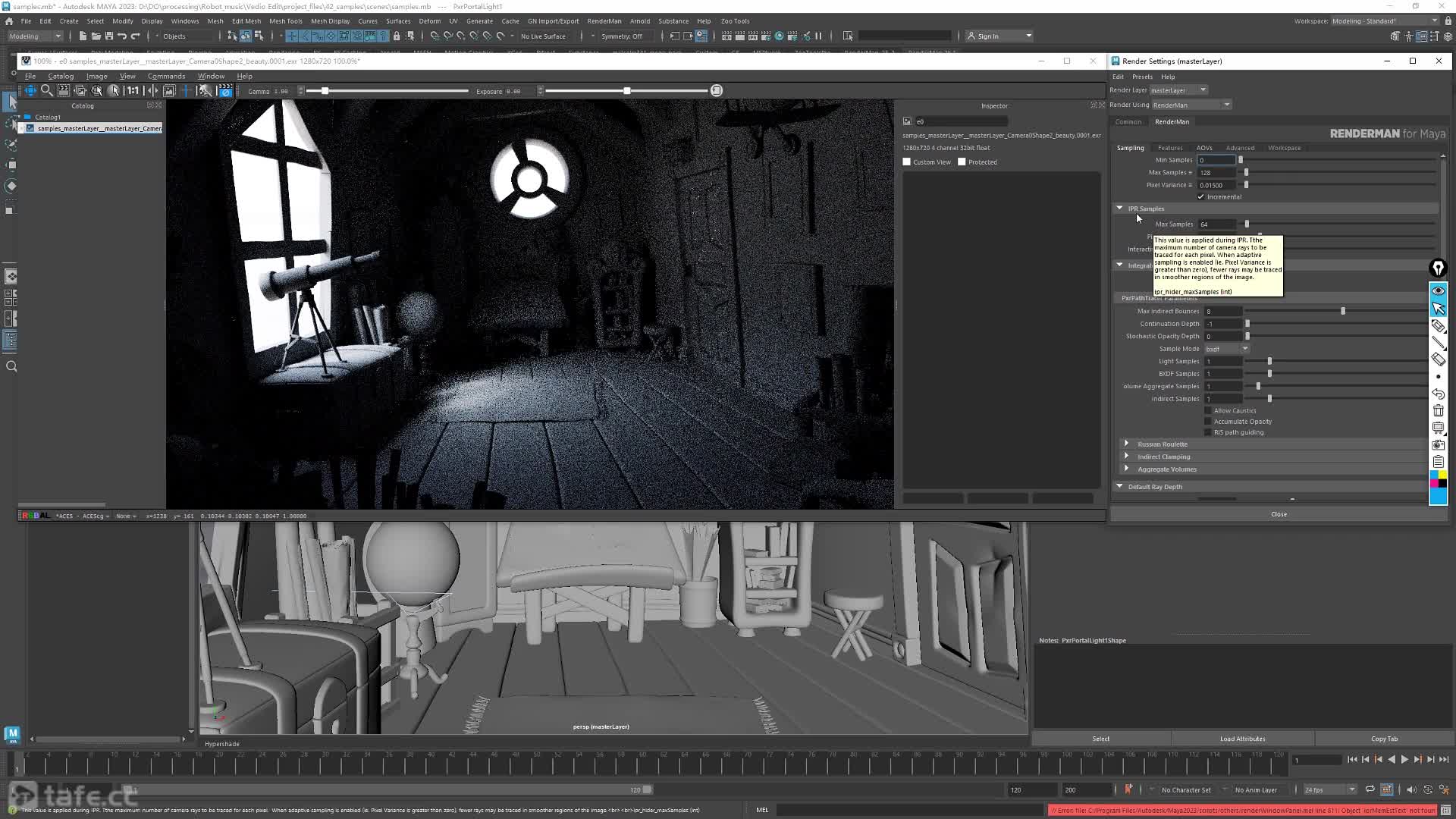Click the sound speaker icon near timeline

click(x=1410, y=789)
